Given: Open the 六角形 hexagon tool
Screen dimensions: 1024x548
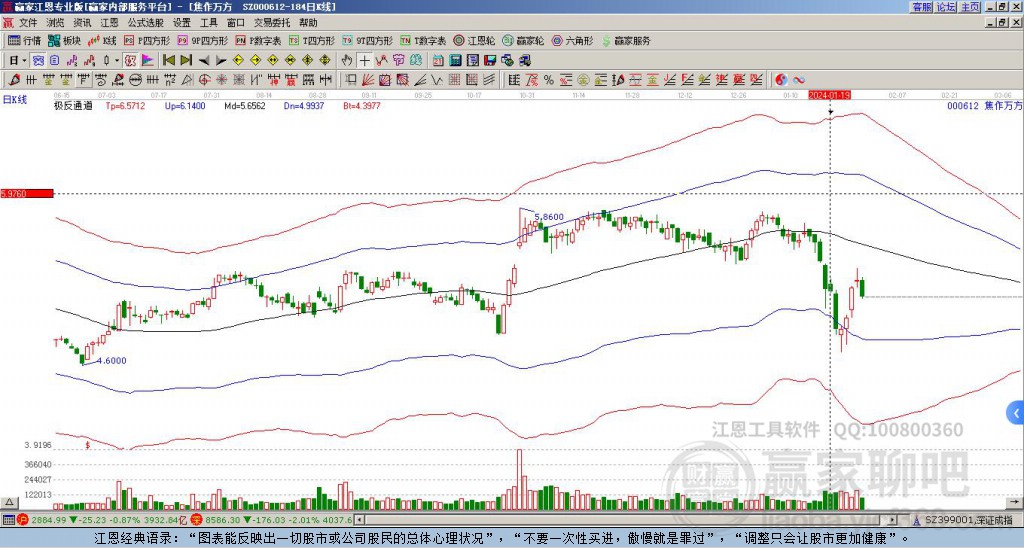Looking at the screenshot, I should pos(572,40).
